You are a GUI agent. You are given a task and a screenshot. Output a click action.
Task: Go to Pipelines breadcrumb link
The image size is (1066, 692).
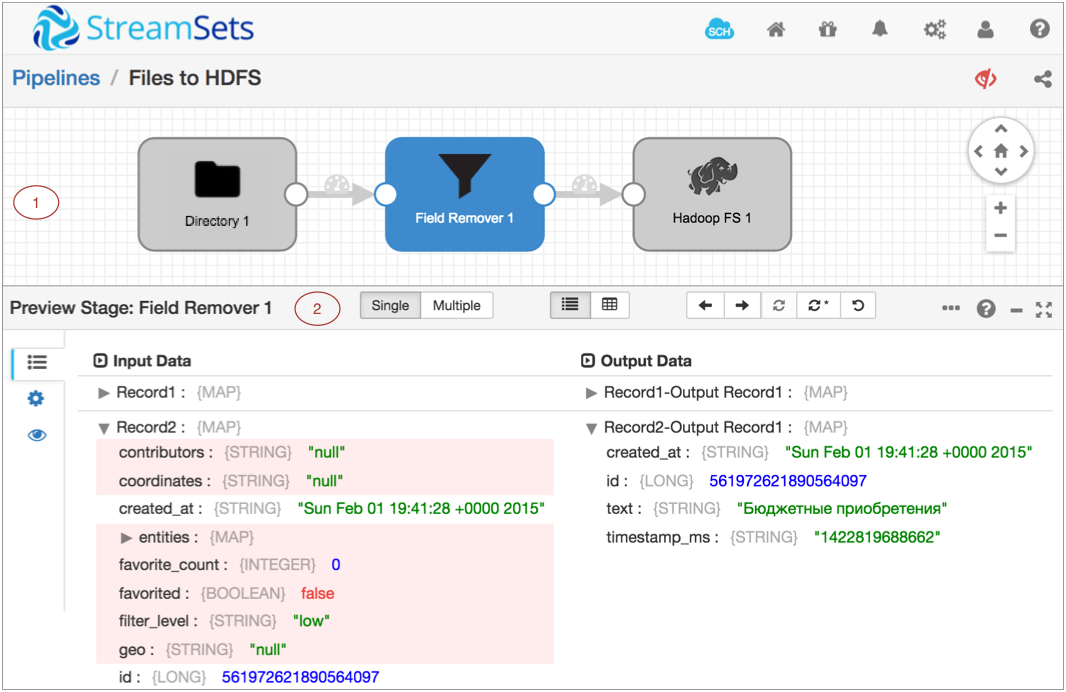(56, 78)
